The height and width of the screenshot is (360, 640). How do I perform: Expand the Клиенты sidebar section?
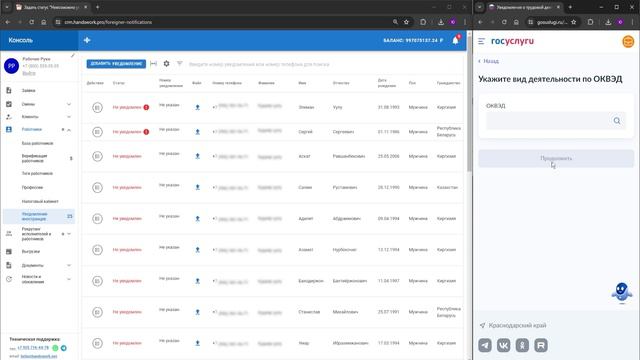[69, 117]
